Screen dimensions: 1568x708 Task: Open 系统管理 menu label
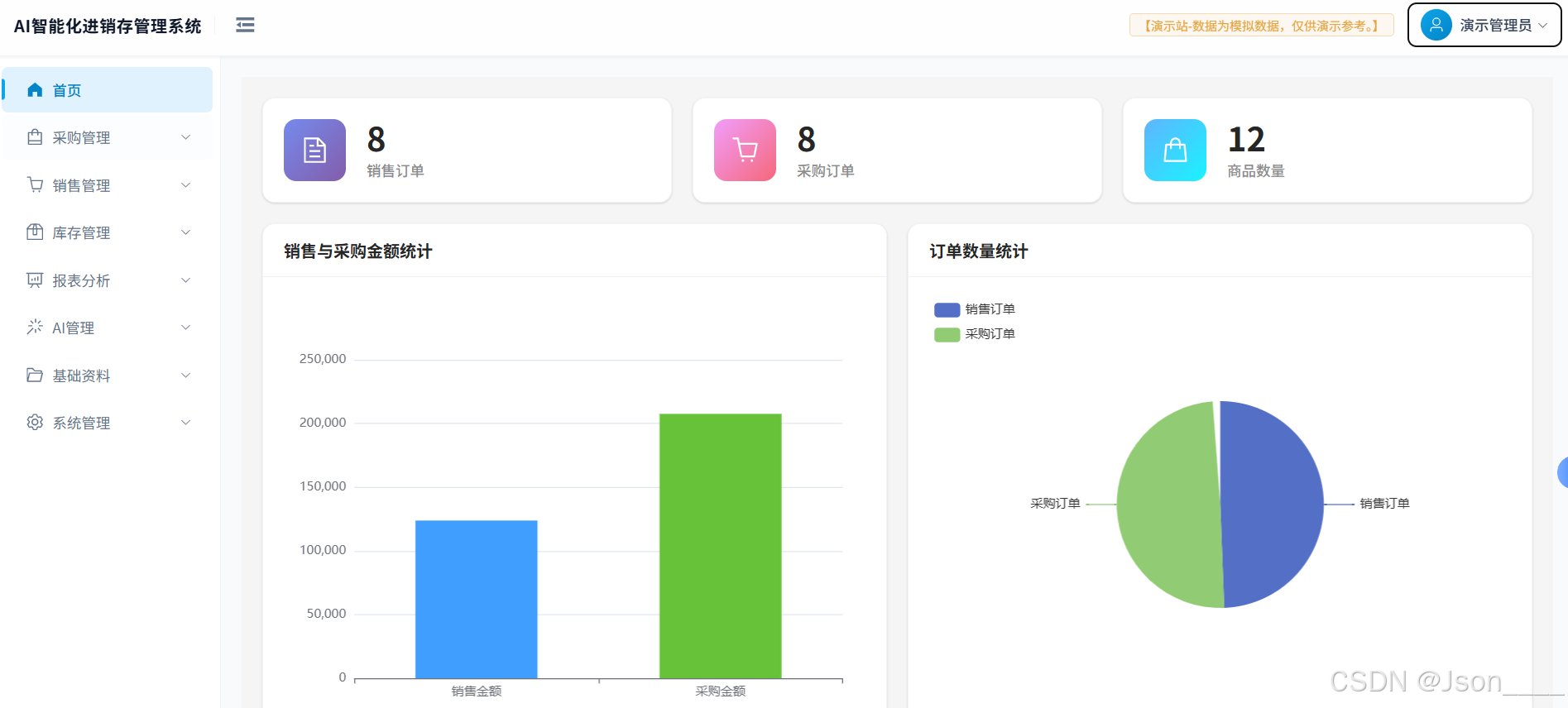(x=81, y=423)
